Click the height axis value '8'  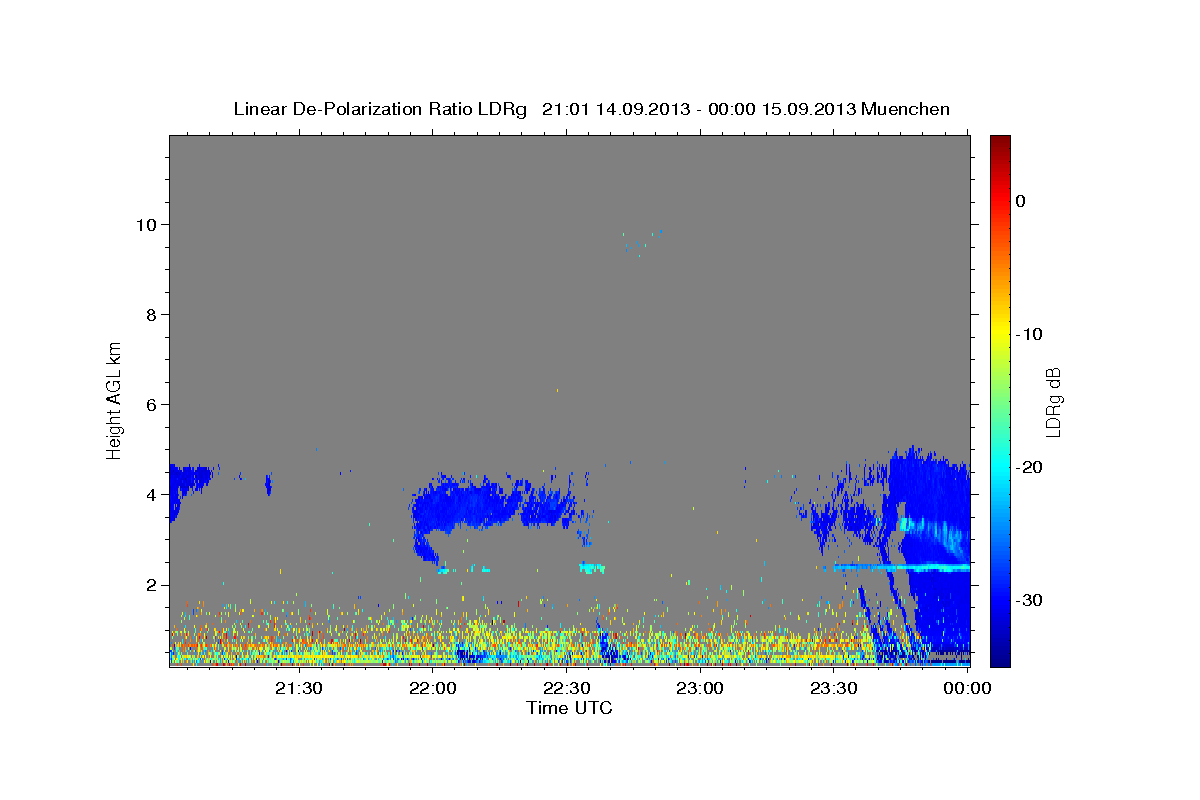pos(150,314)
